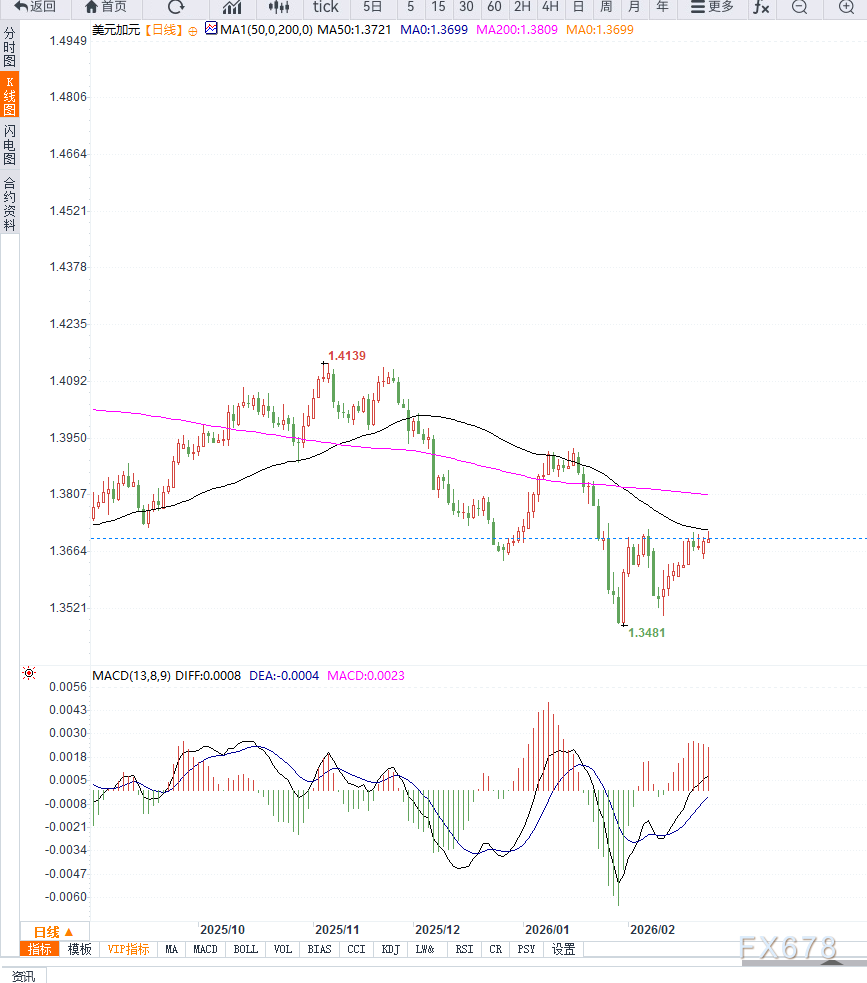
Task: Expand the 更多 menu in toolbar
Action: (712, 7)
